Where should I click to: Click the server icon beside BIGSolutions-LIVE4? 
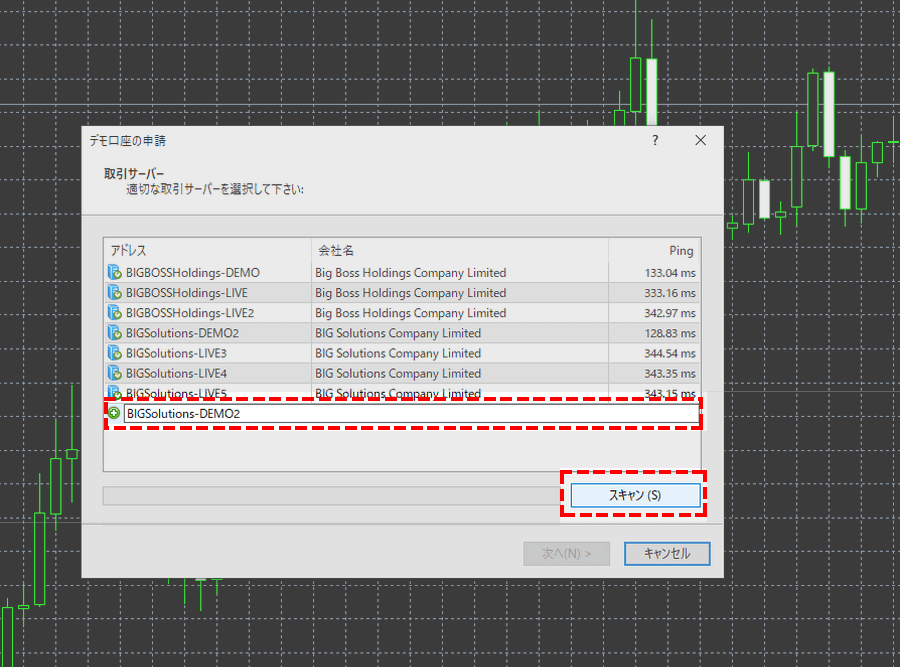(114, 373)
